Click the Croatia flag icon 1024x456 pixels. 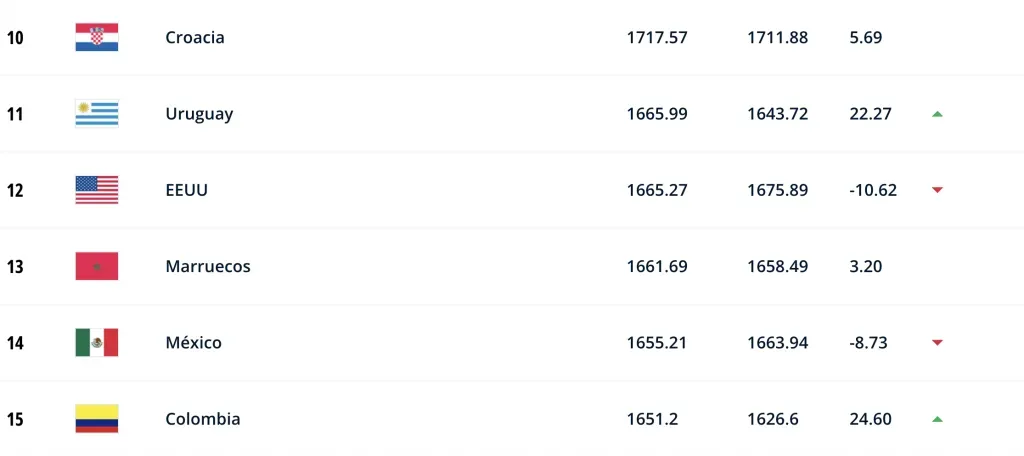coord(97,38)
